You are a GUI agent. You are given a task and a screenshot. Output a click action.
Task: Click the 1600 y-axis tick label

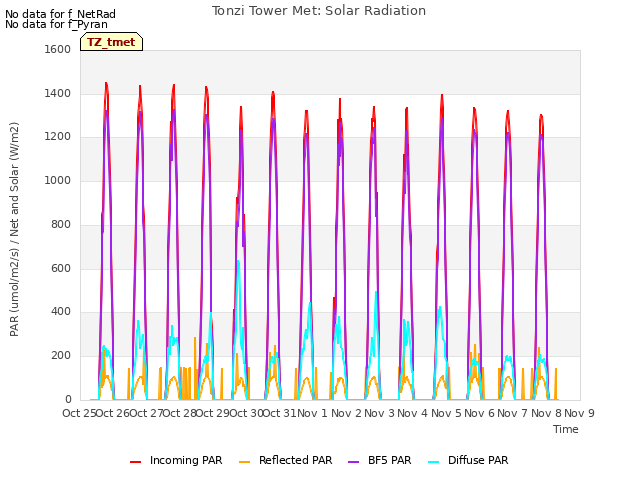click(58, 49)
